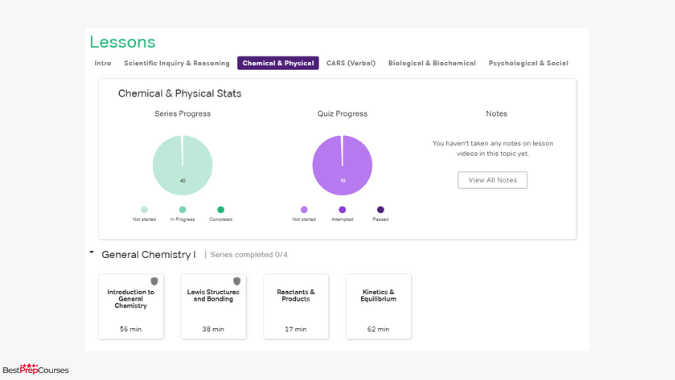The height and width of the screenshot is (380, 675).
Task: Click the '62 min' duration label
Action: tap(378, 329)
